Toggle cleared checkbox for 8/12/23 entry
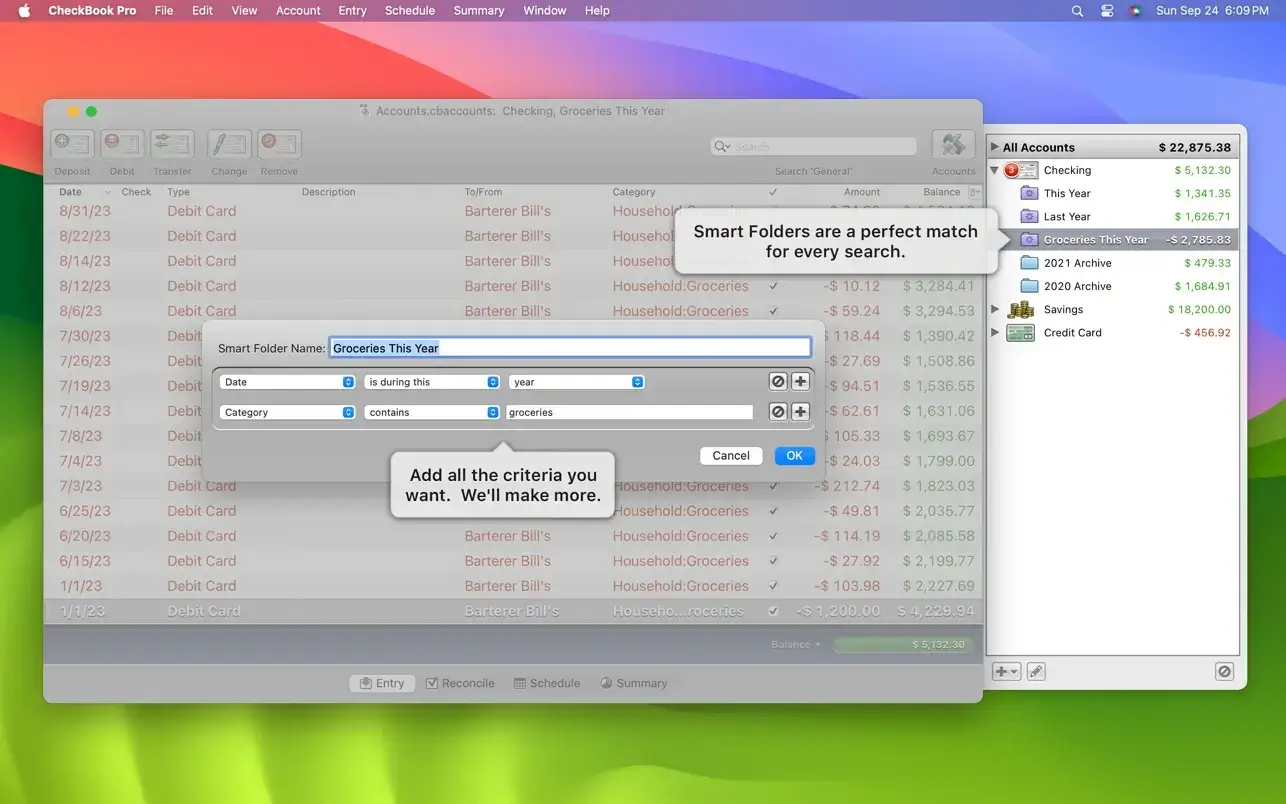 [x=773, y=286]
